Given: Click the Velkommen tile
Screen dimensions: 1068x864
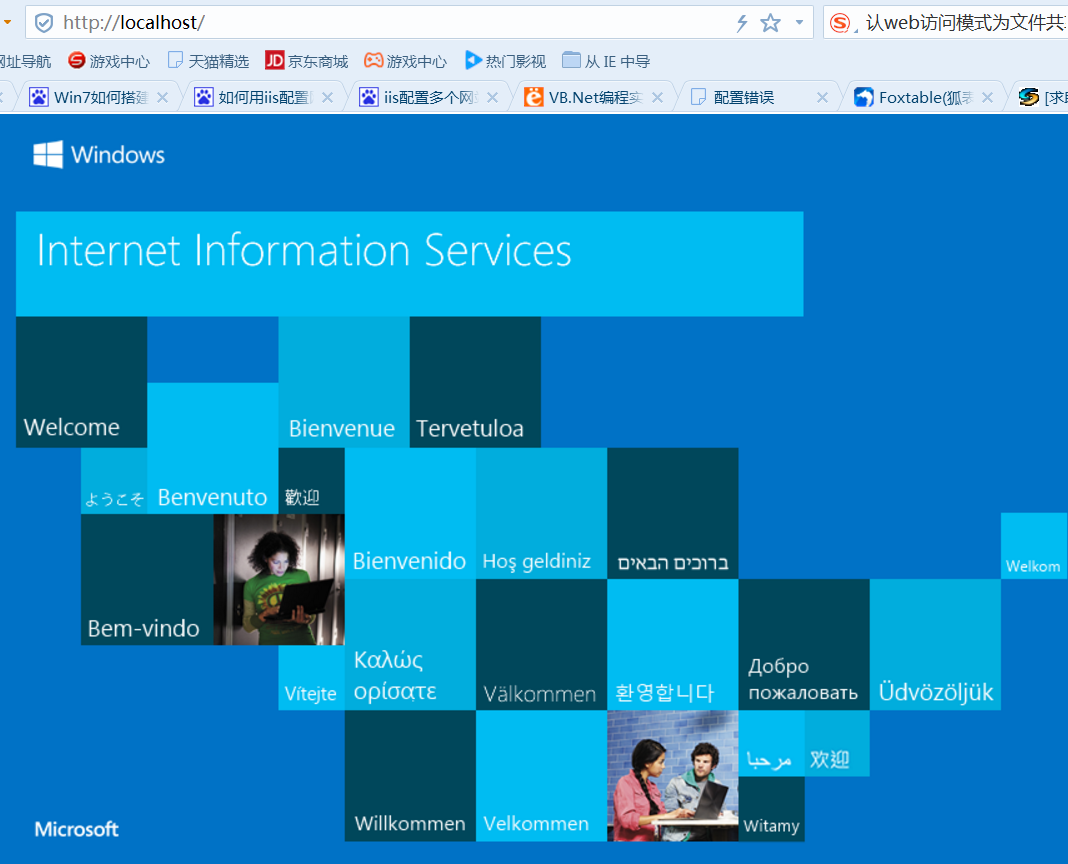Looking at the screenshot, I should pyautogui.click(x=541, y=776).
